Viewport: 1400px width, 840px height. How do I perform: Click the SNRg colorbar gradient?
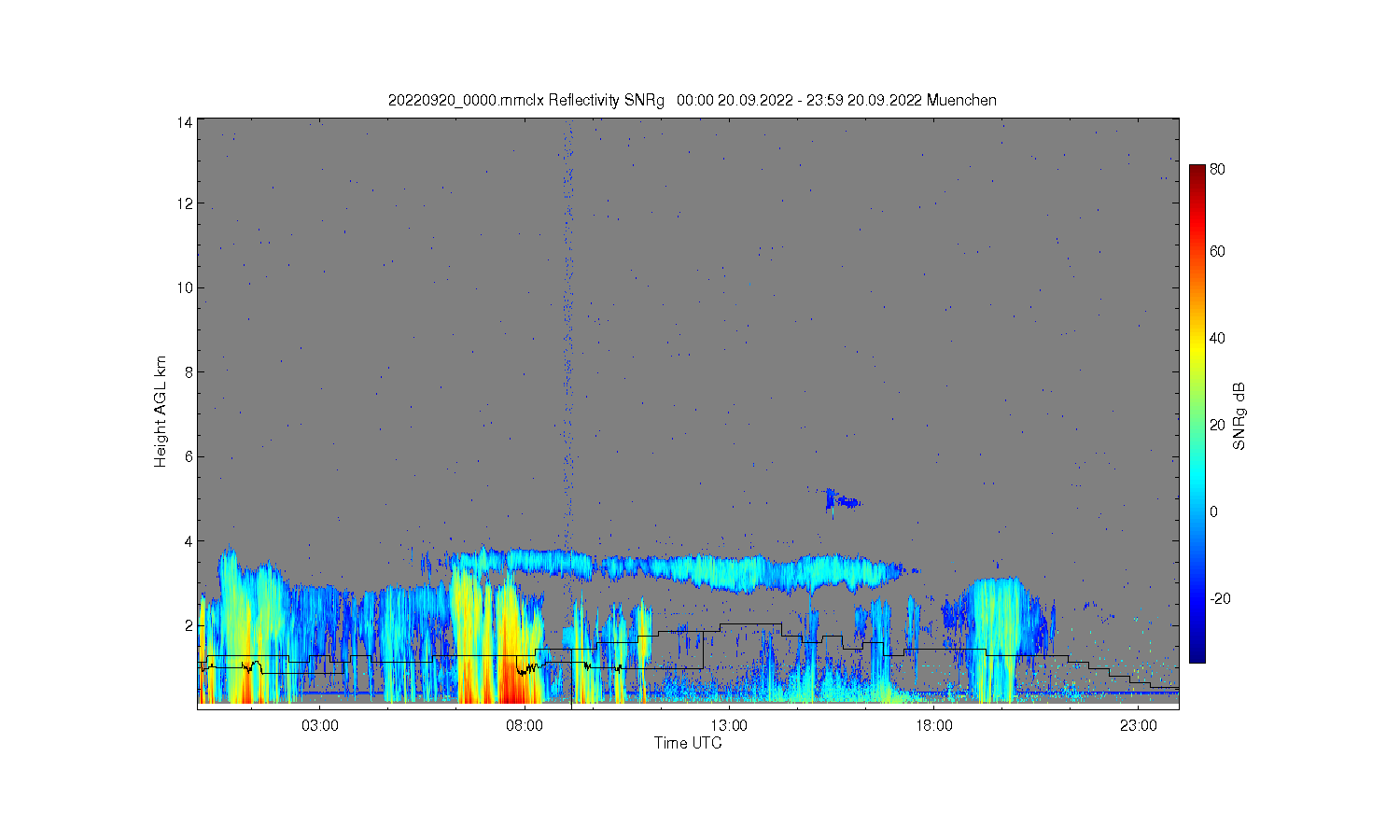point(1197,413)
